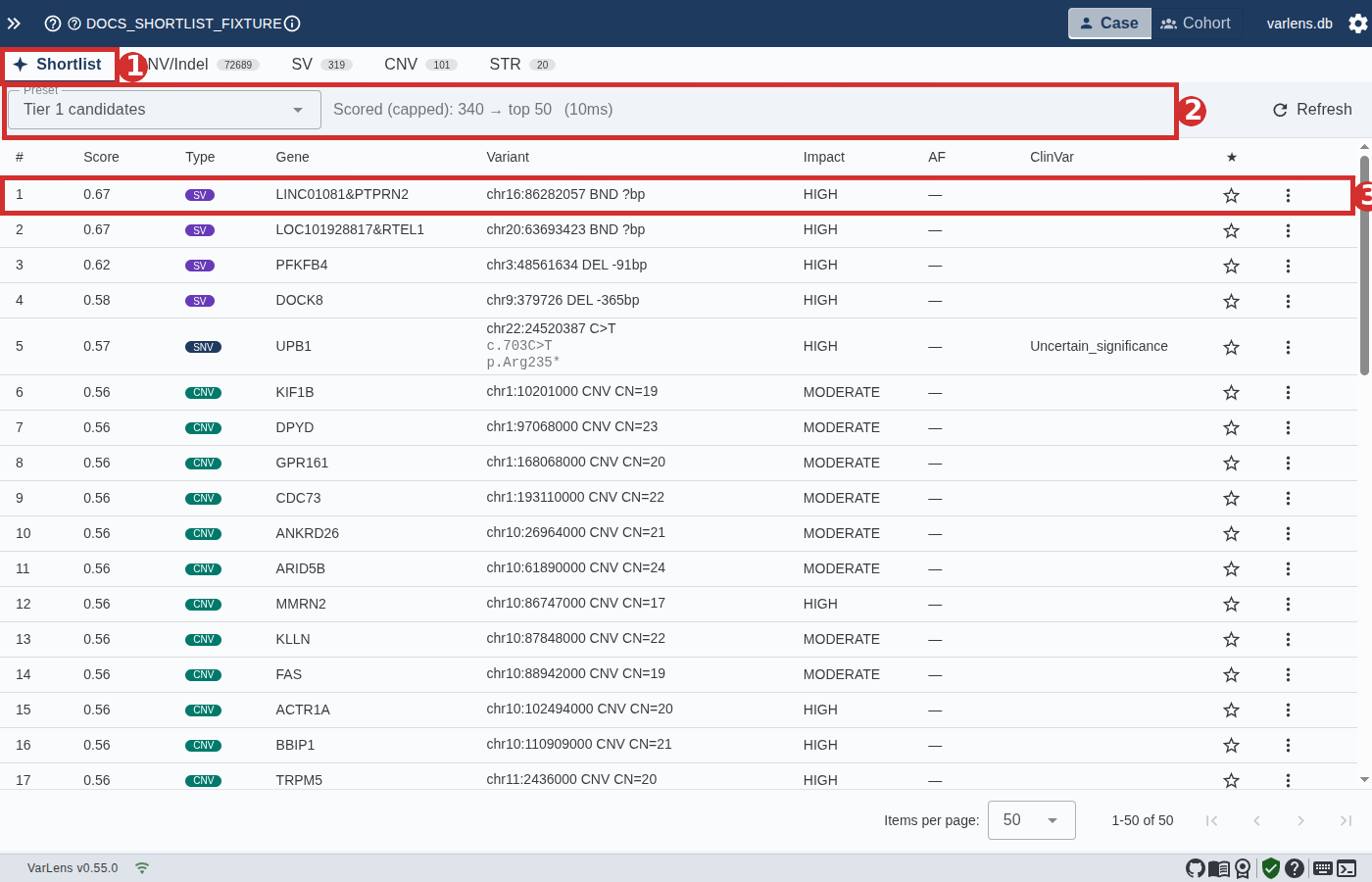1372x882 pixels.
Task: Click the ClinVar column header
Action: (x=1052, y=157)
